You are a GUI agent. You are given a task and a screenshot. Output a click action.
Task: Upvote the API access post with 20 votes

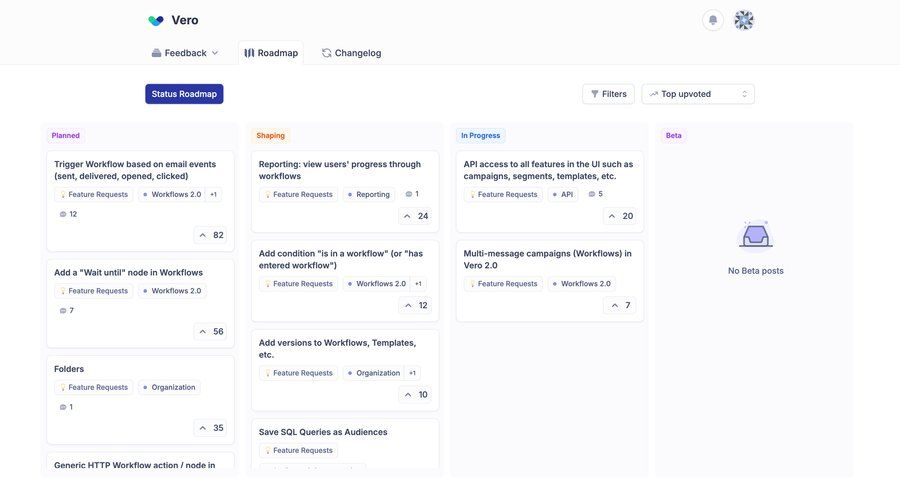pyautogui.click(x=620, y=216)
